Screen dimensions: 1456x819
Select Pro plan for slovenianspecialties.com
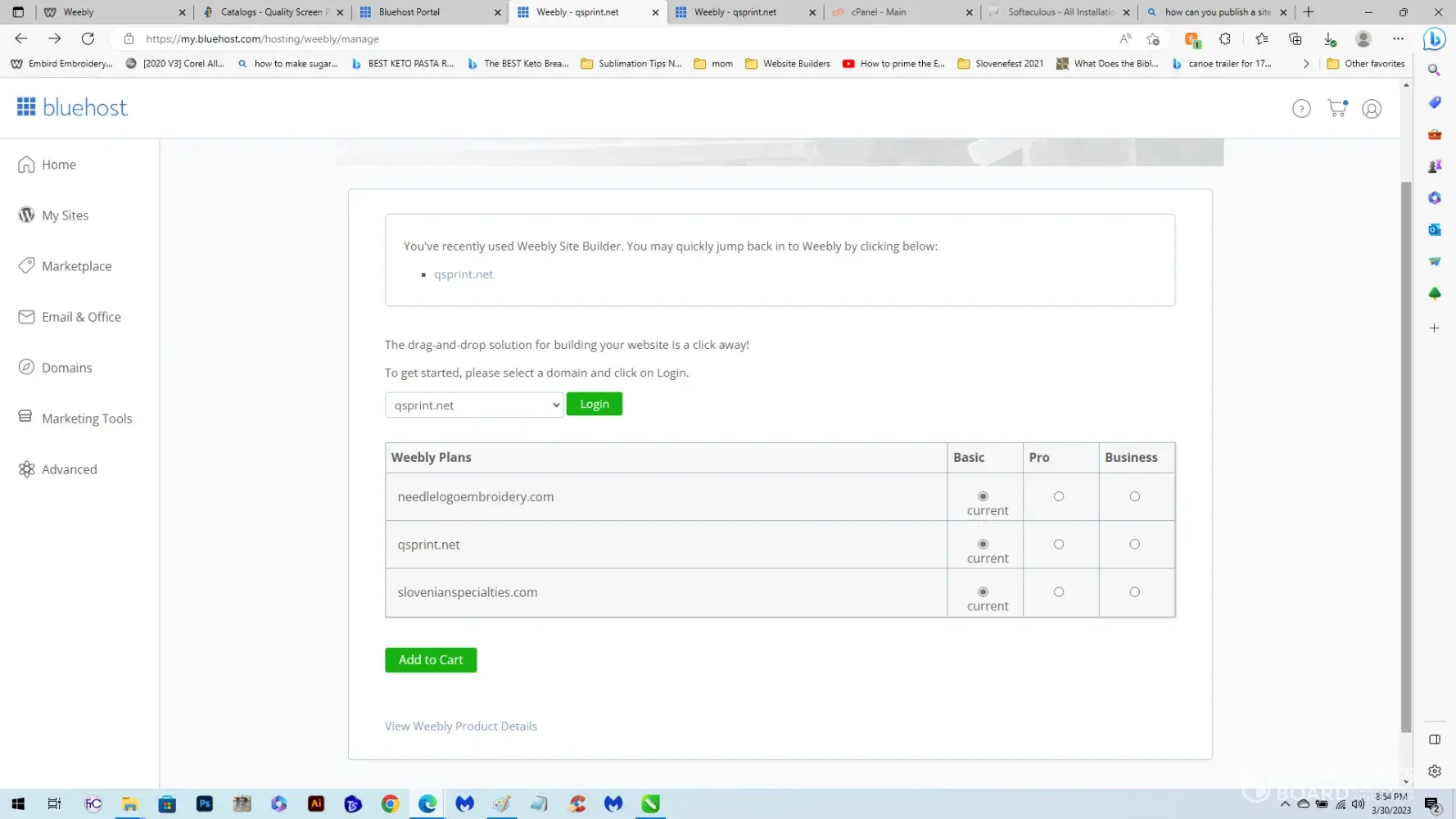(x=1059, y=592)
